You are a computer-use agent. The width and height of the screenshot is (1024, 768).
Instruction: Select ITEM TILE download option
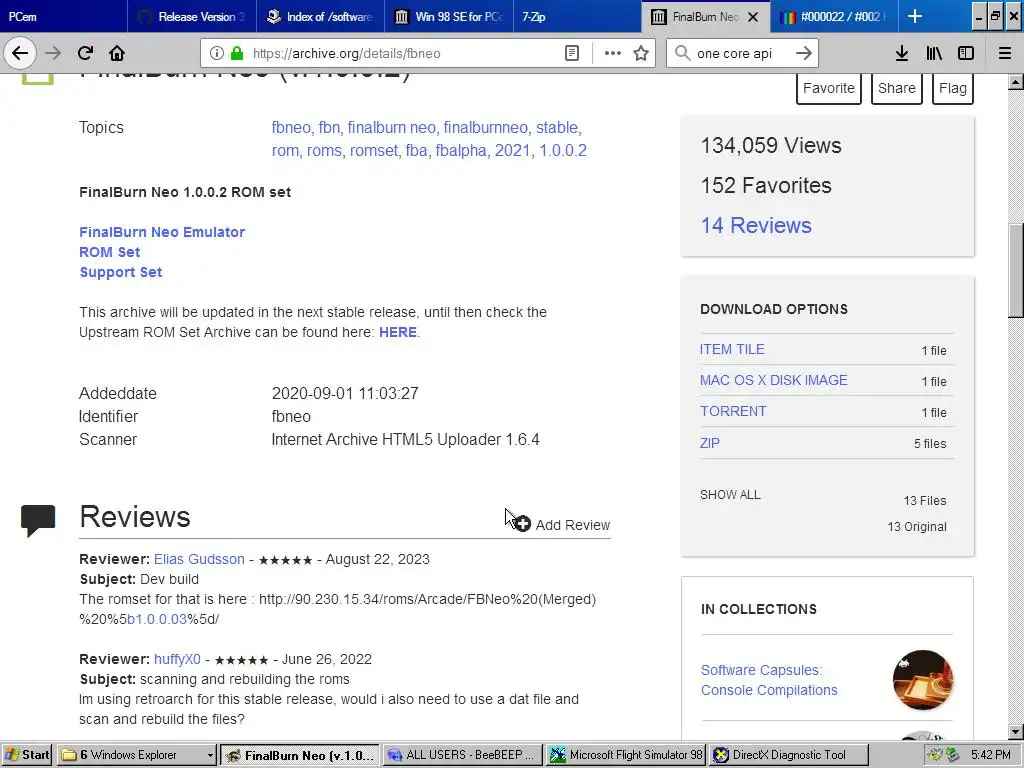click(732, 349)
